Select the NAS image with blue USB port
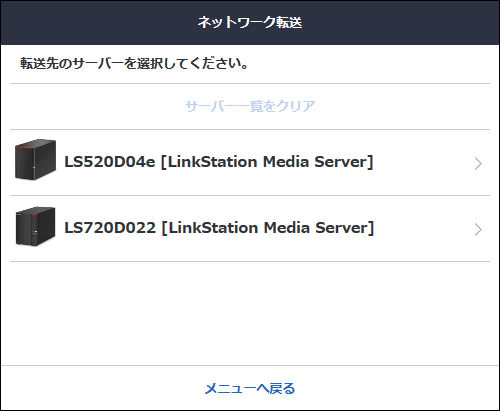The image size is (500, 411). click(35, 226)
